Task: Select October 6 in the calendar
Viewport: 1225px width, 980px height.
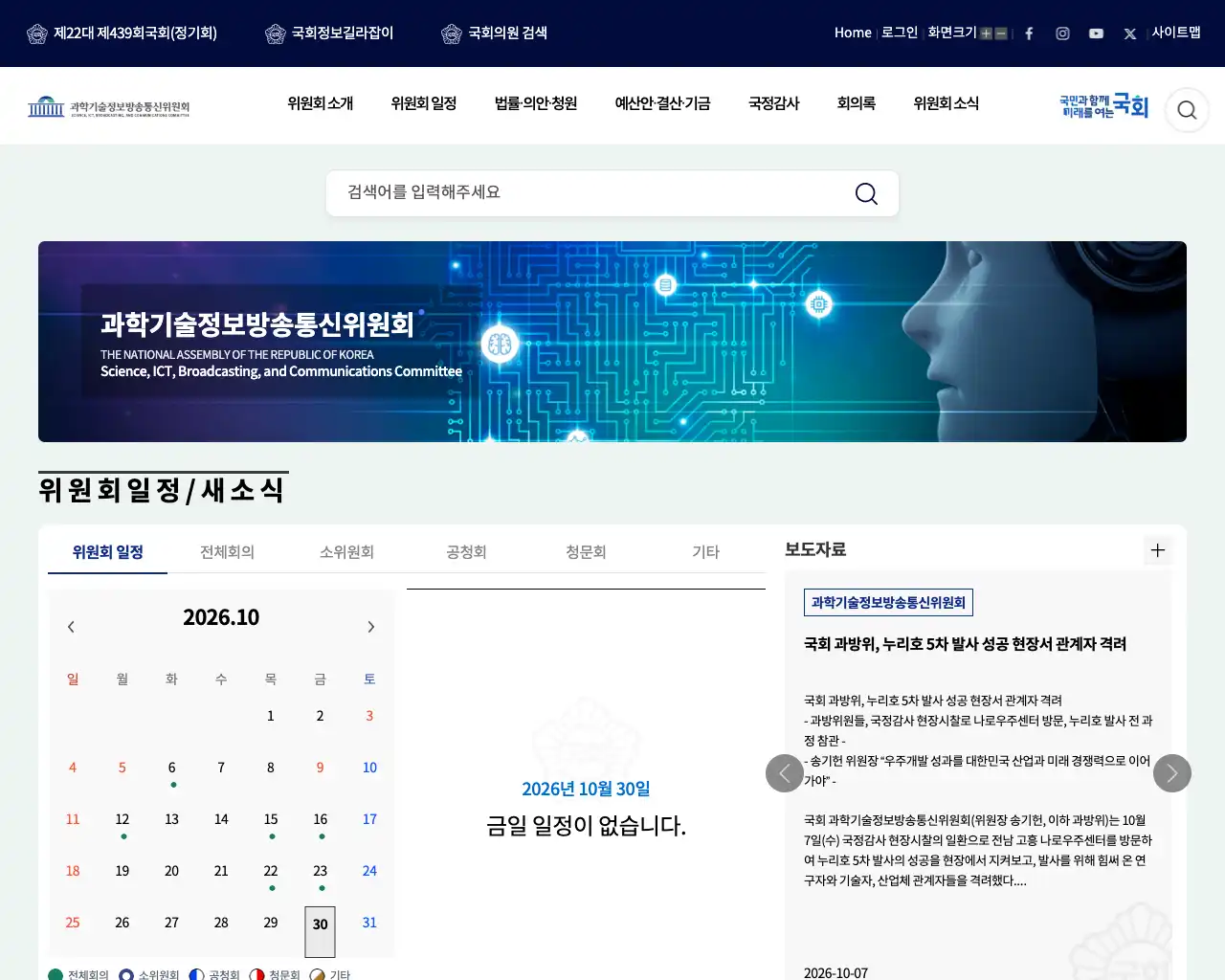Action: click(x=172, y=768)
